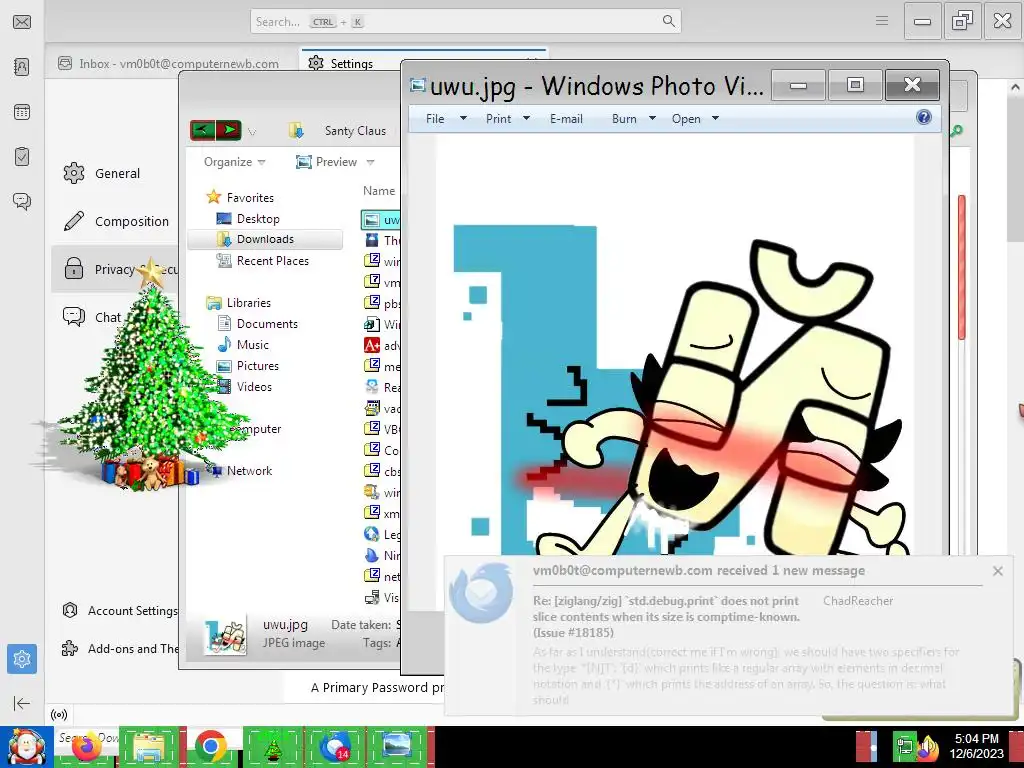The image size is (1024, 768).
Task: Select Downloads in navigation pane
Action: point(265,239)
